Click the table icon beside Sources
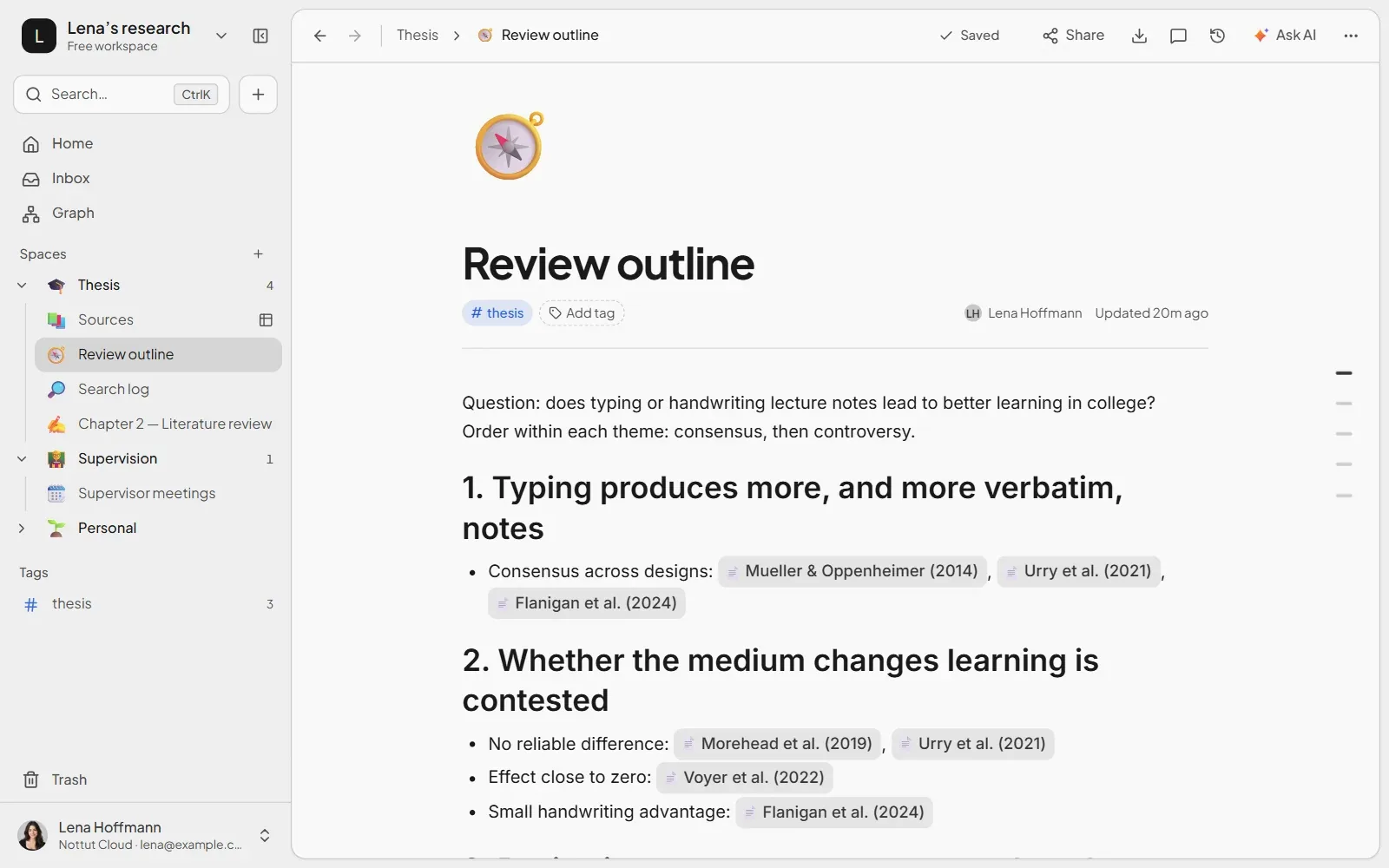Viewport: 1389px width, 868px height. point(266,319)
